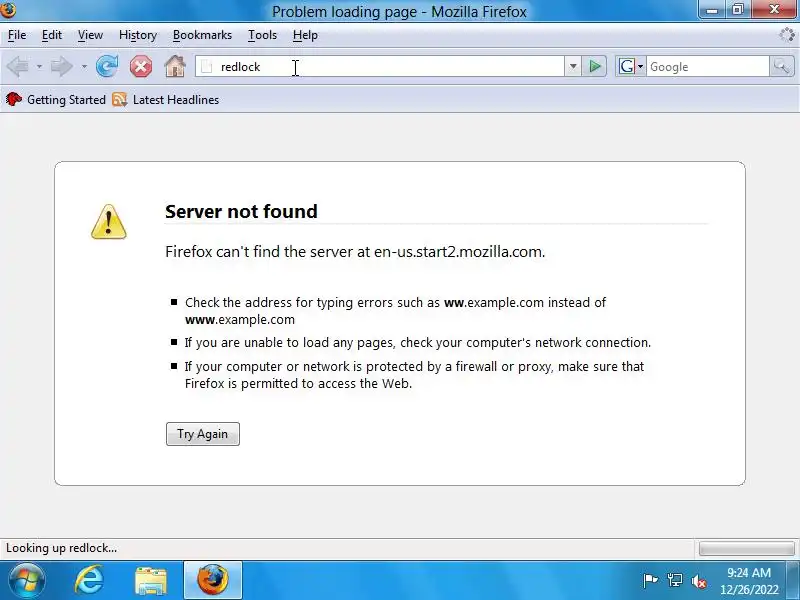Viewport: 800px width, 600px height.
Task: Stop loading with the red X button
Action: [141, 66]
